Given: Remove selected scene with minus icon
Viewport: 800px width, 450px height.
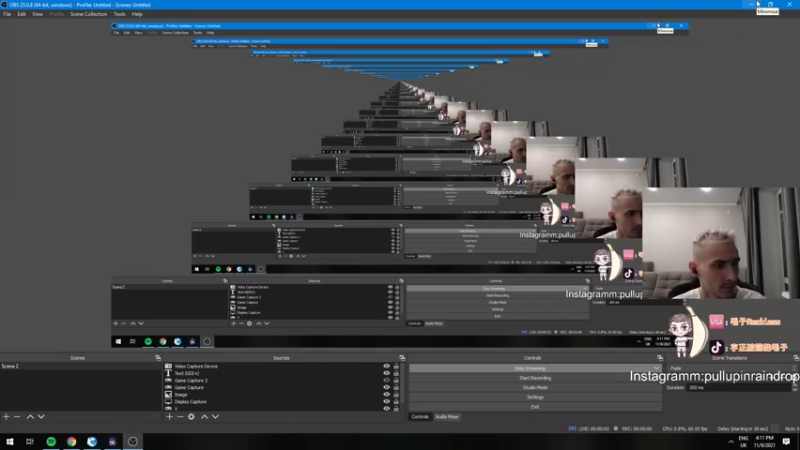Looking at the screenshot, I should pos(17,417).
